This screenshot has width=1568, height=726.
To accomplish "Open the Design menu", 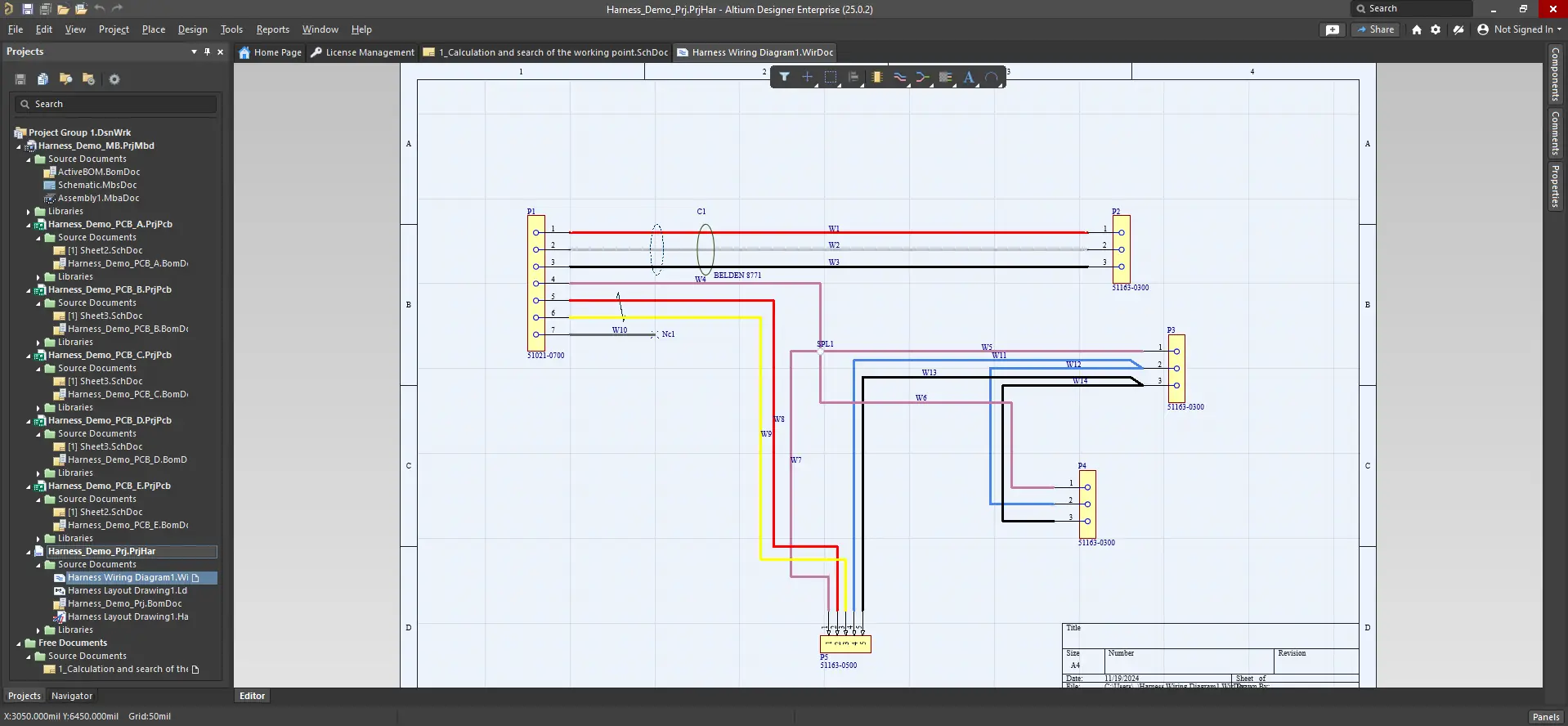I will (x=192, y=29).
